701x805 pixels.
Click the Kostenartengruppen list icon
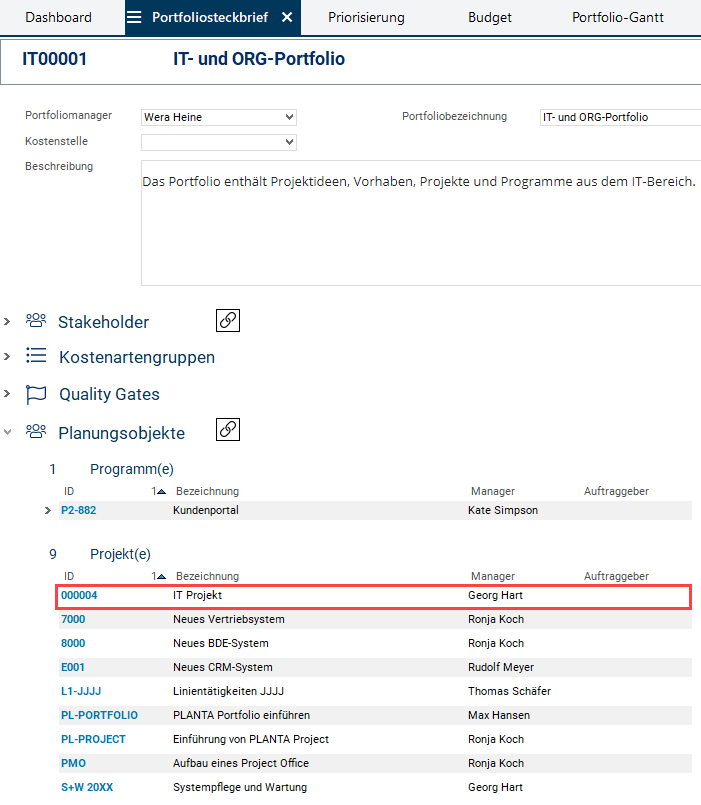click(36, 356)
